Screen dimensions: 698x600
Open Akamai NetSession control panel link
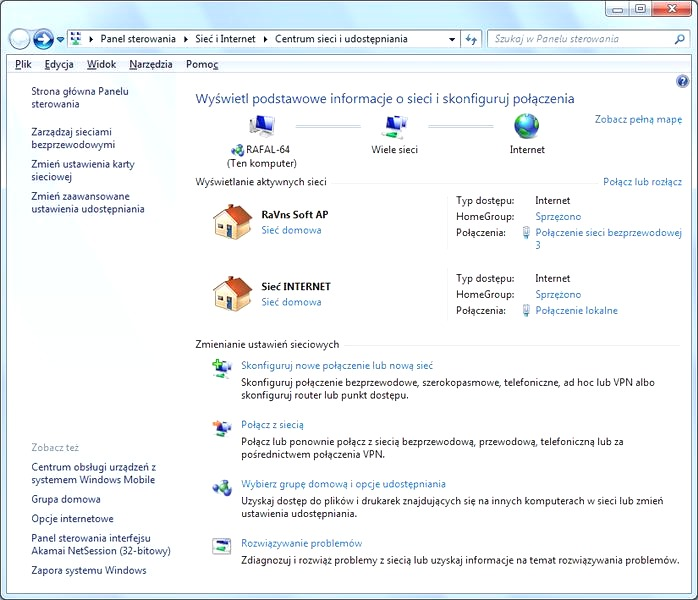(101, 544)
